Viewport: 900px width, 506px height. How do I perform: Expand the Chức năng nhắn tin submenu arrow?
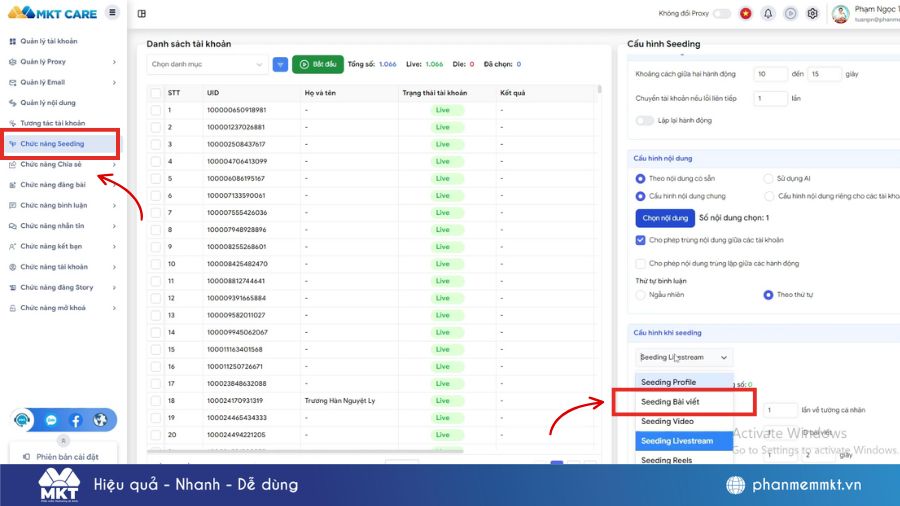click(114, 226)
